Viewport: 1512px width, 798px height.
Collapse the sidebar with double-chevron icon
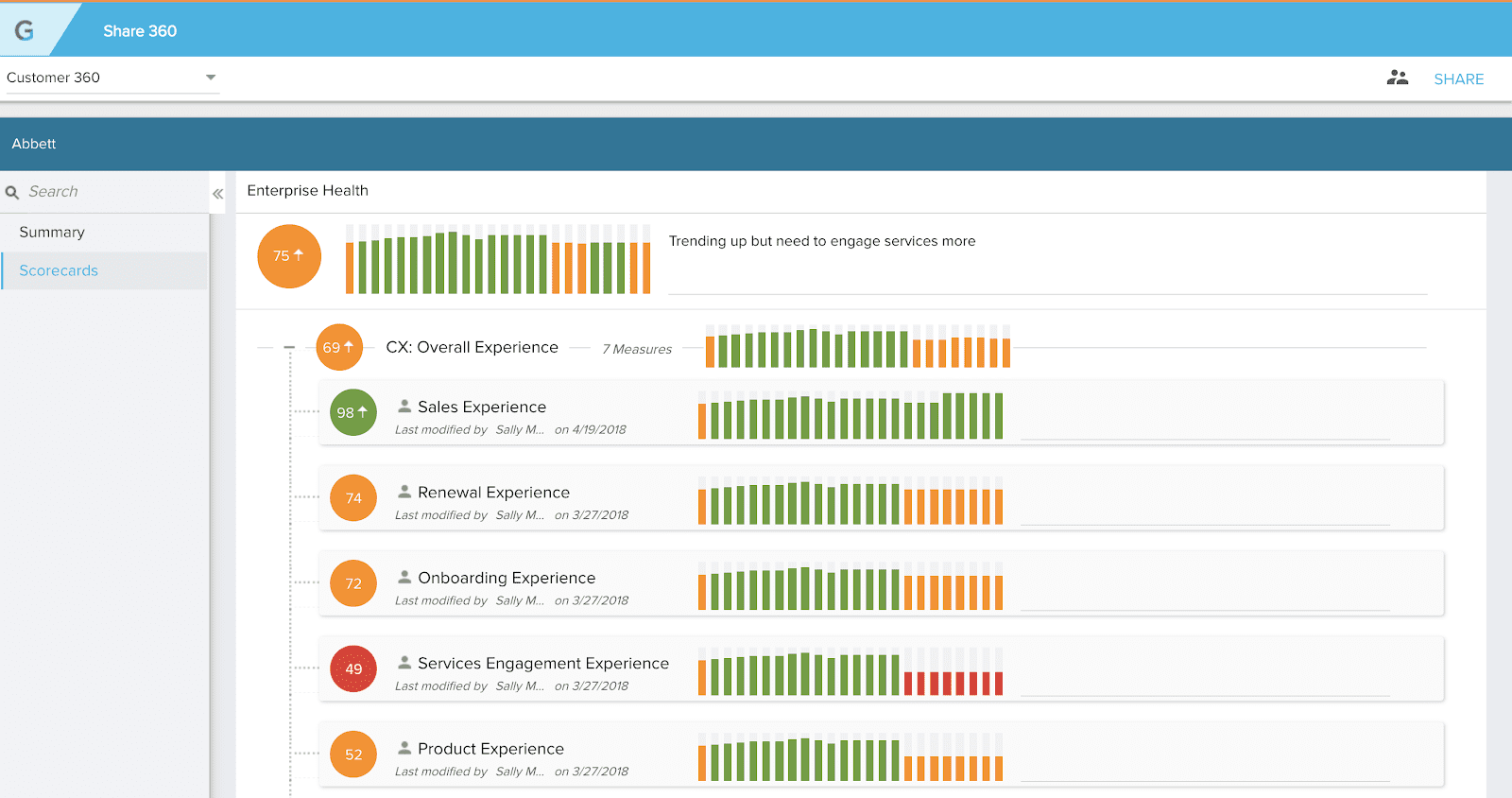tap(217, 193)
